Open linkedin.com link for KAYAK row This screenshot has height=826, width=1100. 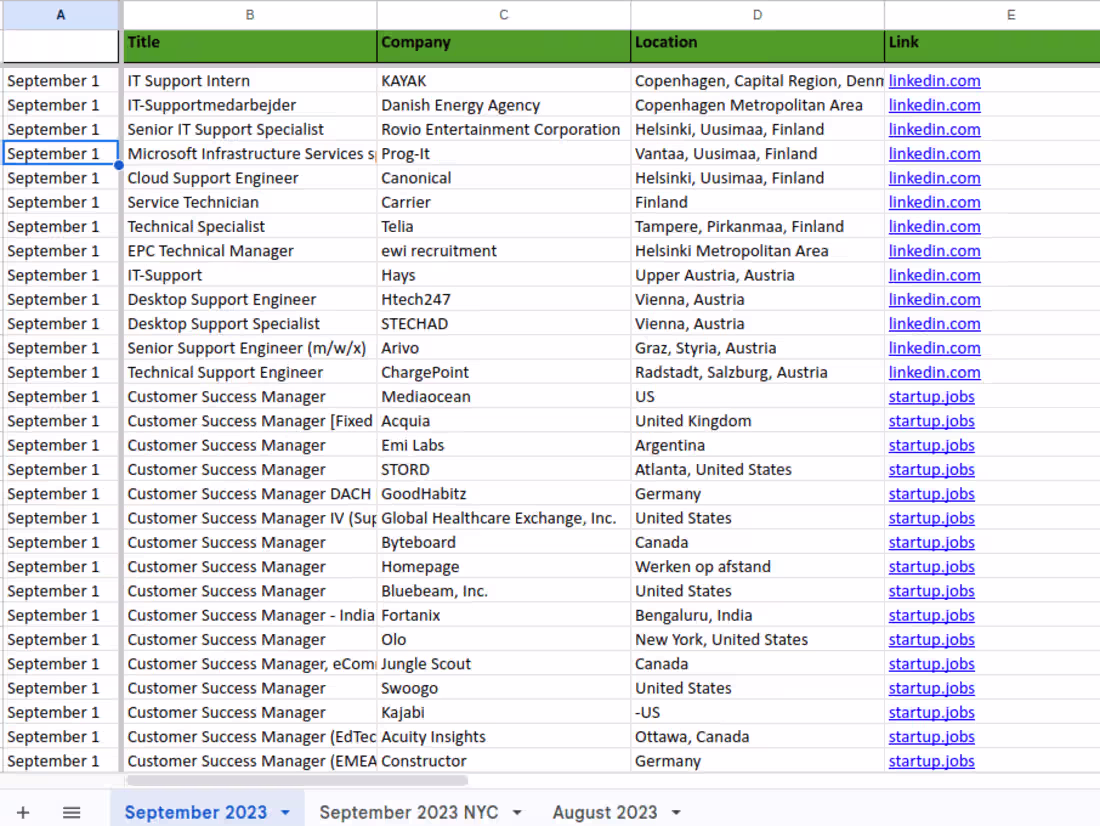point(934,81)
